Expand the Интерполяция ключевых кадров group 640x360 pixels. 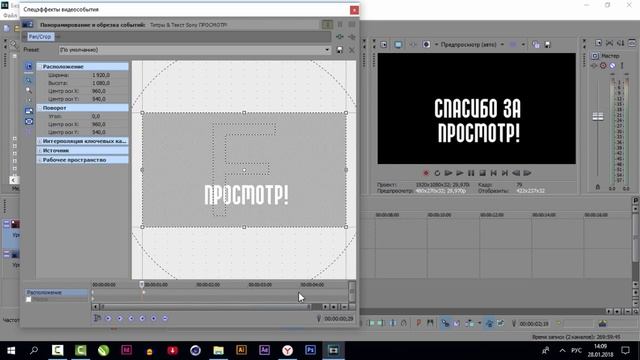40,141
